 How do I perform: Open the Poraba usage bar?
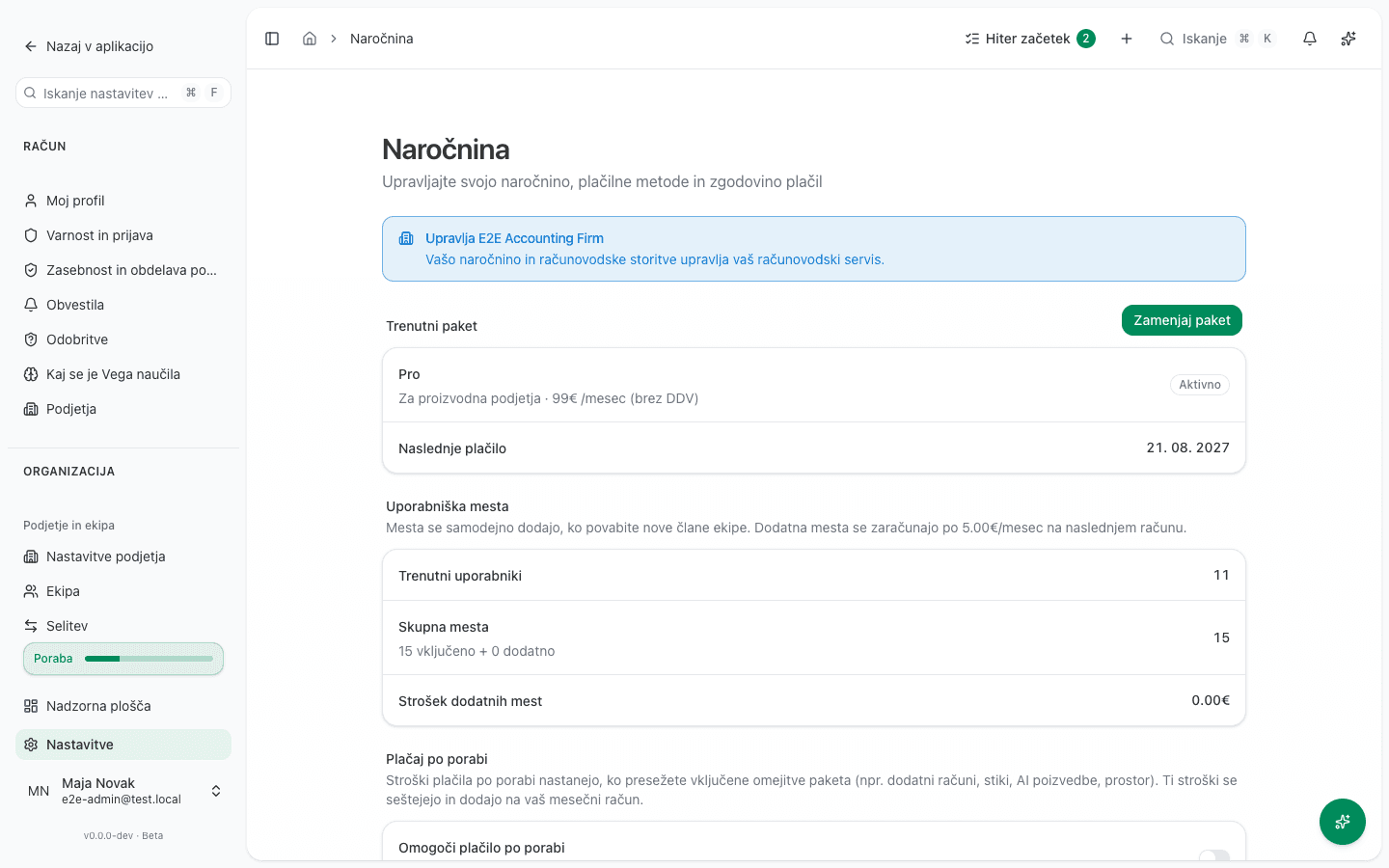click(123, 659)
